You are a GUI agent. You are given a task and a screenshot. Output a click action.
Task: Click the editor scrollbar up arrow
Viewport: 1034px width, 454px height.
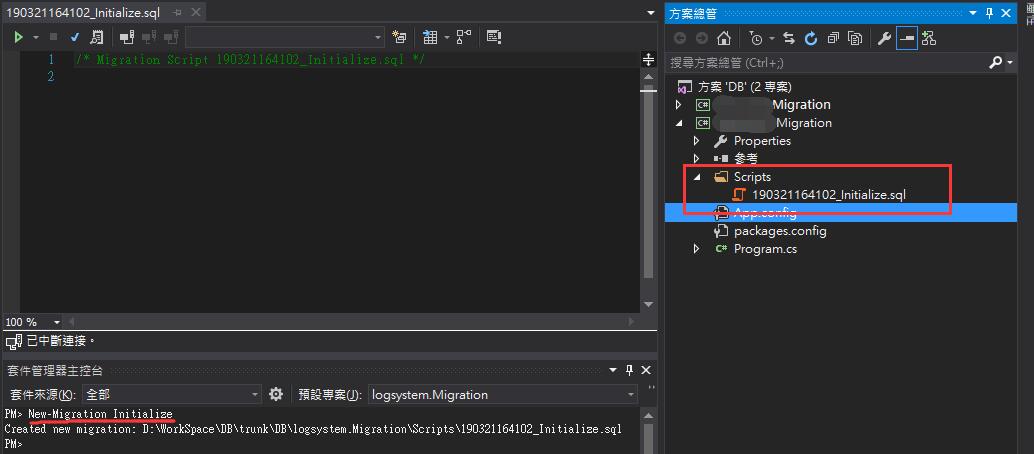coord(649,77)
